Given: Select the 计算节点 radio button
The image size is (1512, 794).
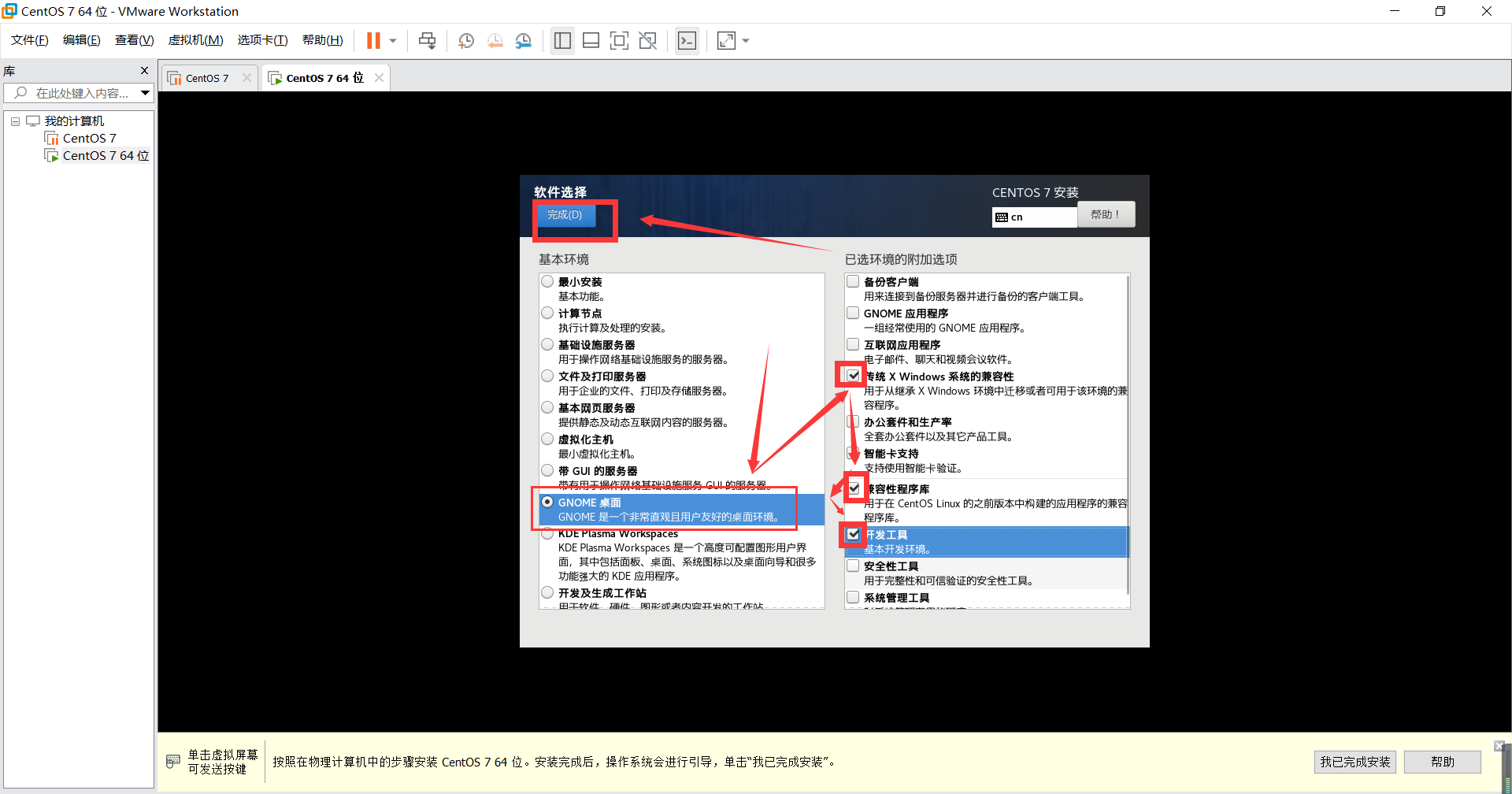Looking at the screenshot, I should click(x=547, y=313).
